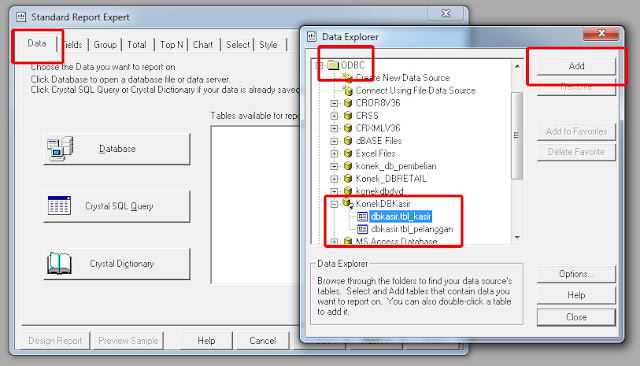640x366 pixels.
Task: Click the Preview Sample button
Action: click(x=128, y=341)
